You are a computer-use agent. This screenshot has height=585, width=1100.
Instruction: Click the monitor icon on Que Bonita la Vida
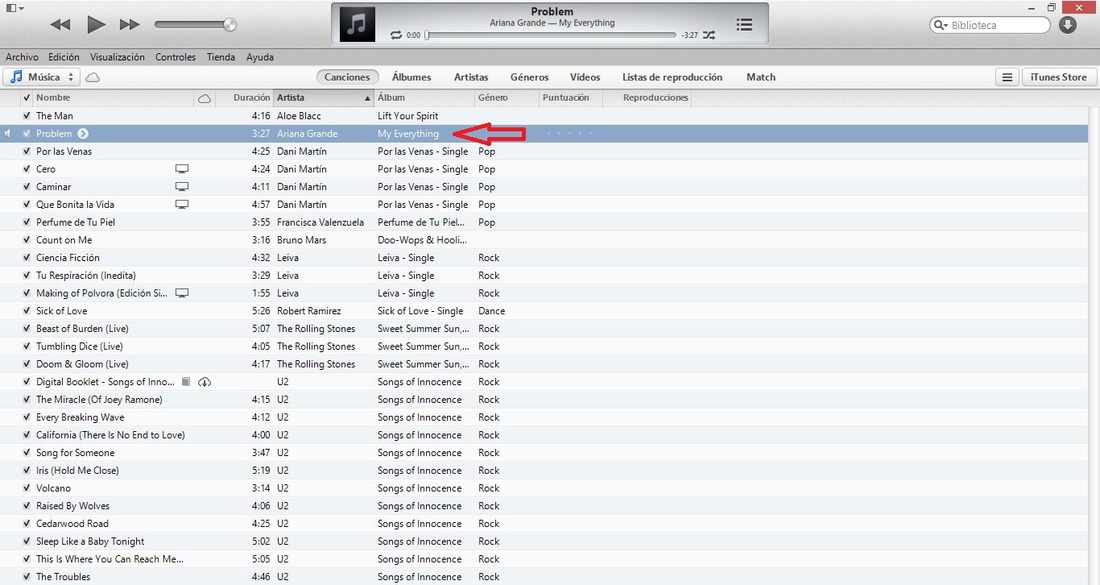[182, 204]
